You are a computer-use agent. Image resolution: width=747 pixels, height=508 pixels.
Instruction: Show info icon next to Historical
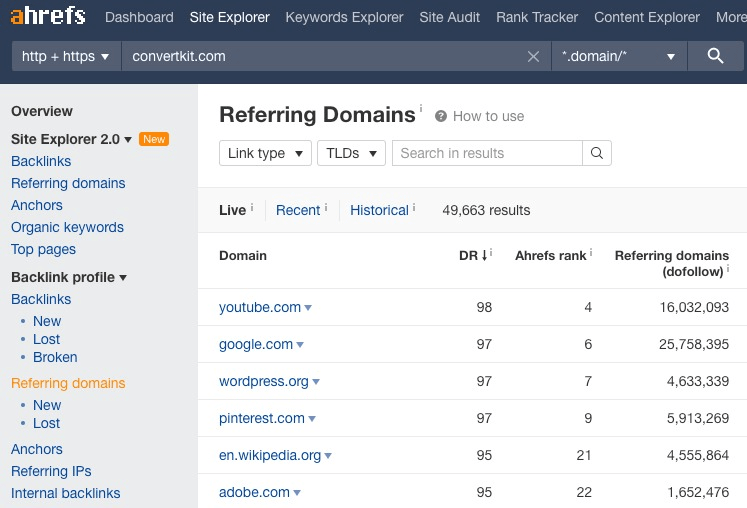click(x=414, y=207)
